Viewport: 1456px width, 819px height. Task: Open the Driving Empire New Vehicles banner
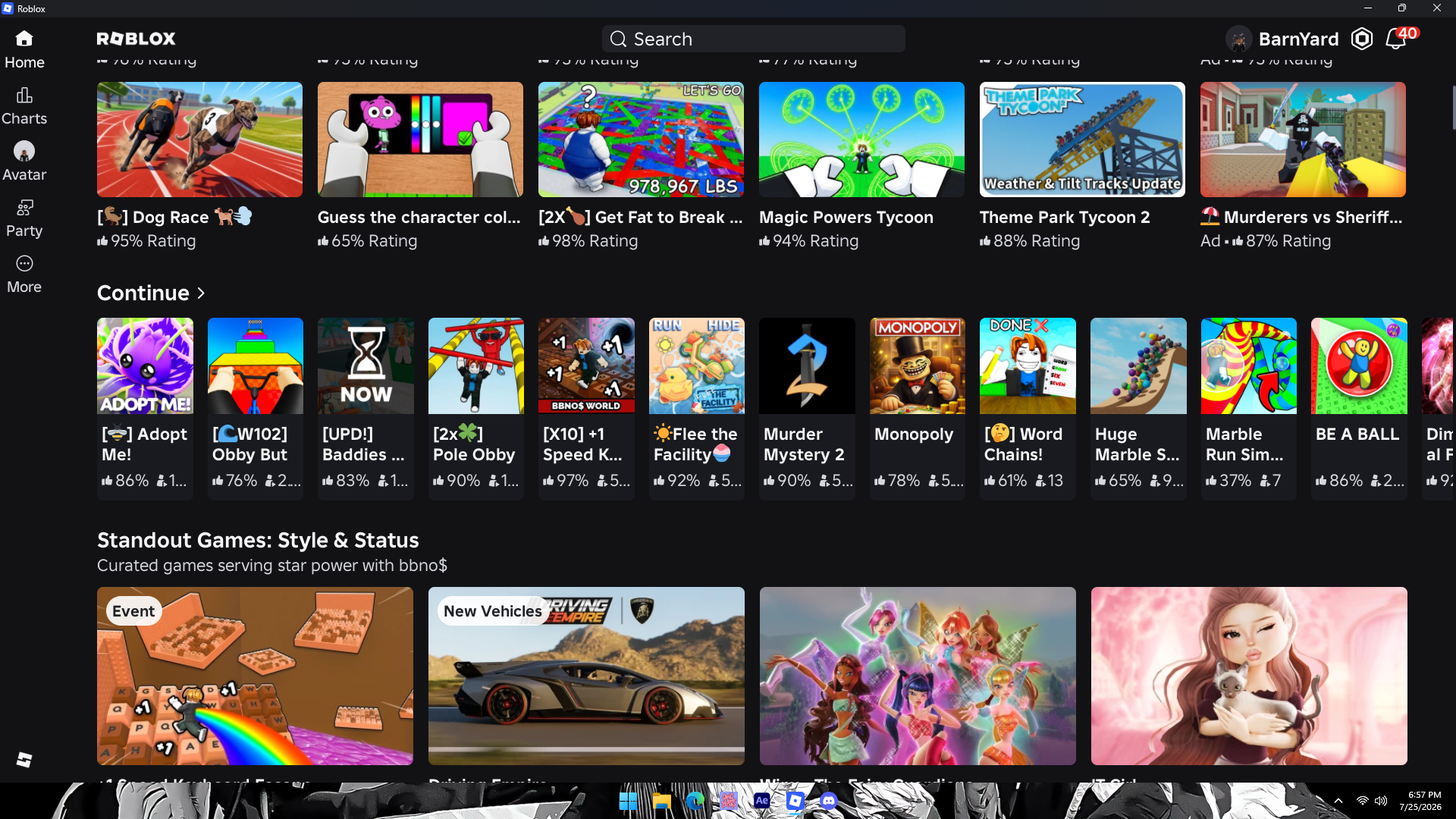click(586, 676)
